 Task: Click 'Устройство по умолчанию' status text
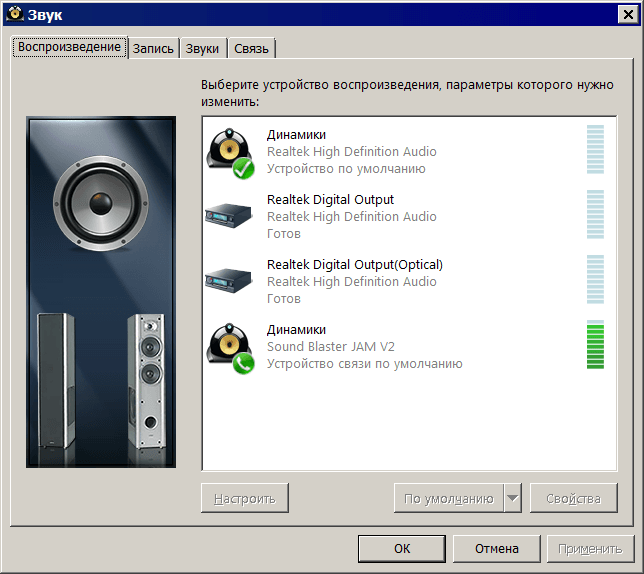[x=346, y=169]
